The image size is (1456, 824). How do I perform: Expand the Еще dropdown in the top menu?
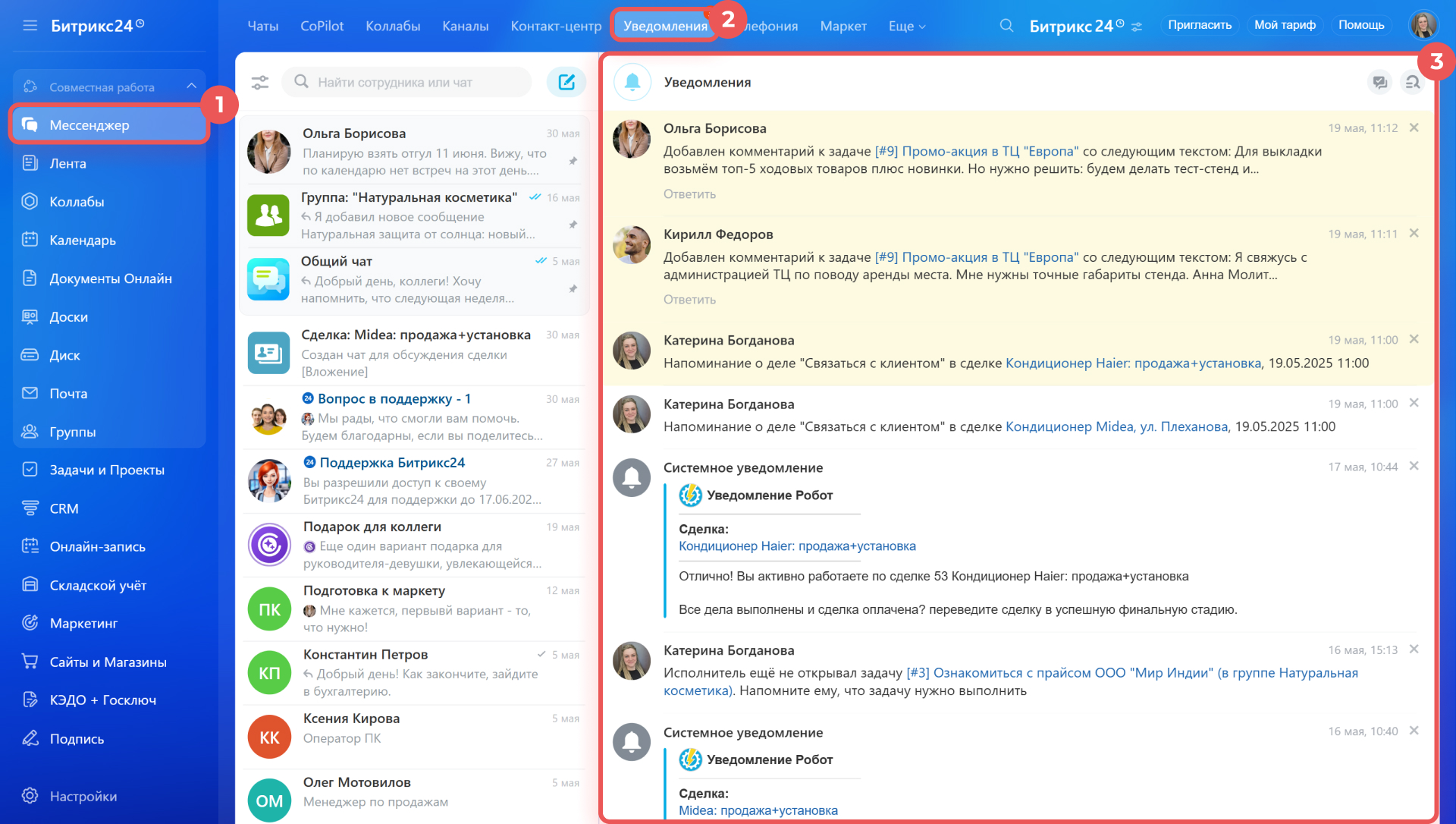(907, 26)
